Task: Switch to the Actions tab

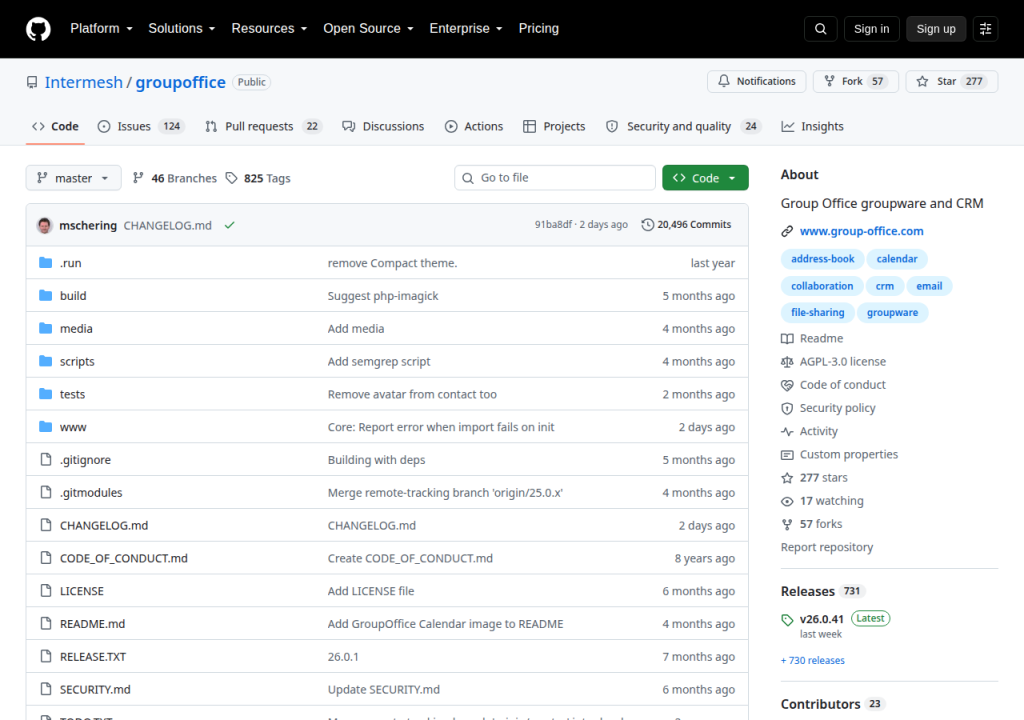Action: (474, 126)
